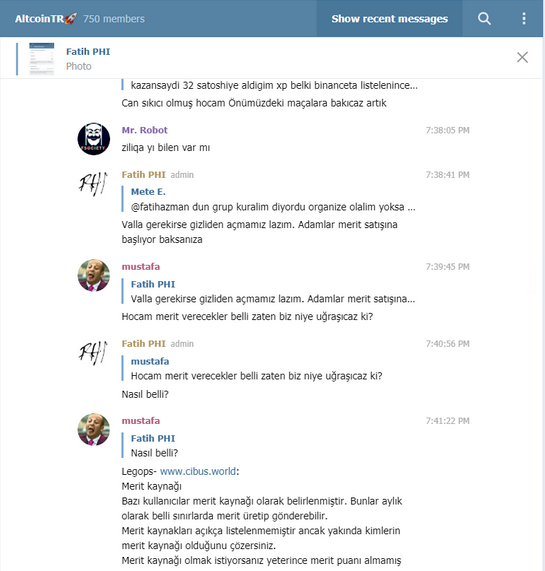View Mr. Robot's profile avatar
The height and width of the screenshot is (571, 545).
tap(94, 139)
